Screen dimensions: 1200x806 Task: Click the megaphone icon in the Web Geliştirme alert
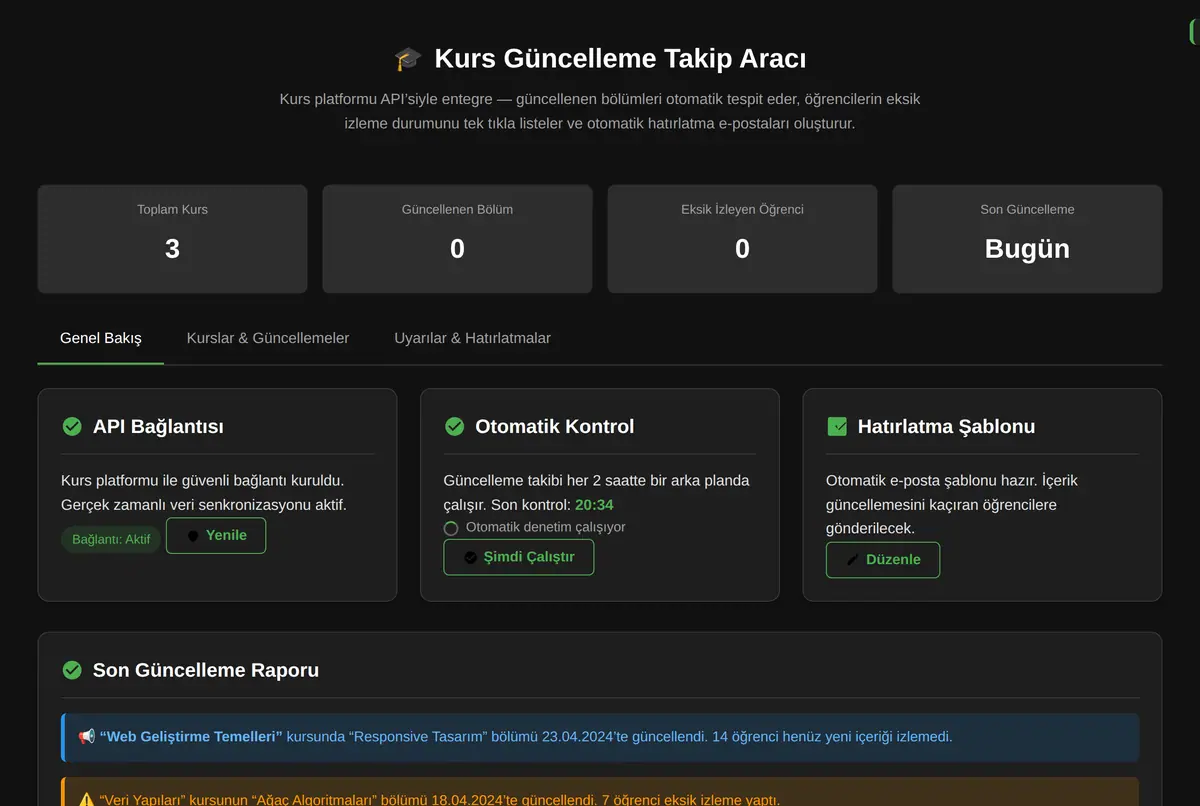click(87, 737)
